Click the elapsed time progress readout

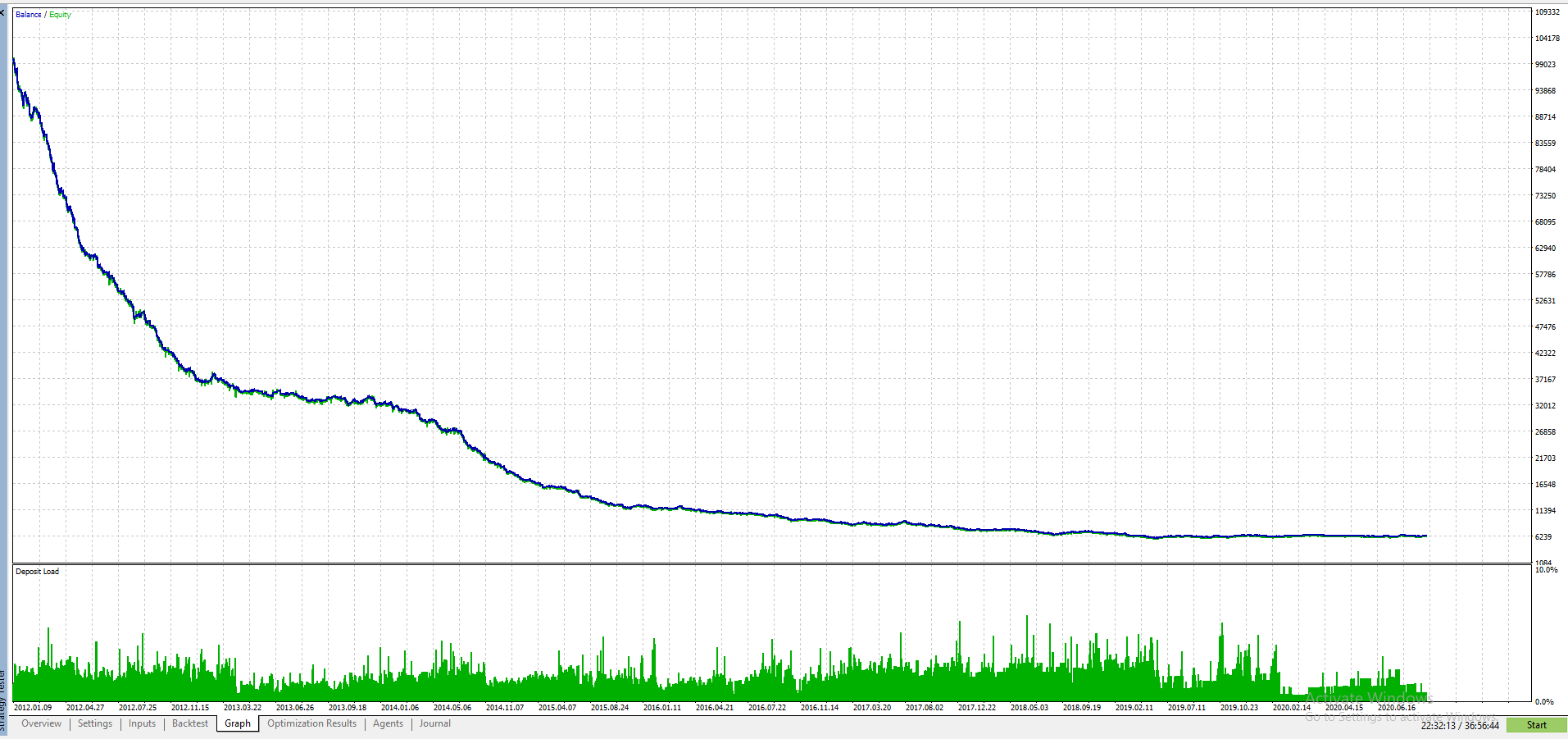(1460, 725)
